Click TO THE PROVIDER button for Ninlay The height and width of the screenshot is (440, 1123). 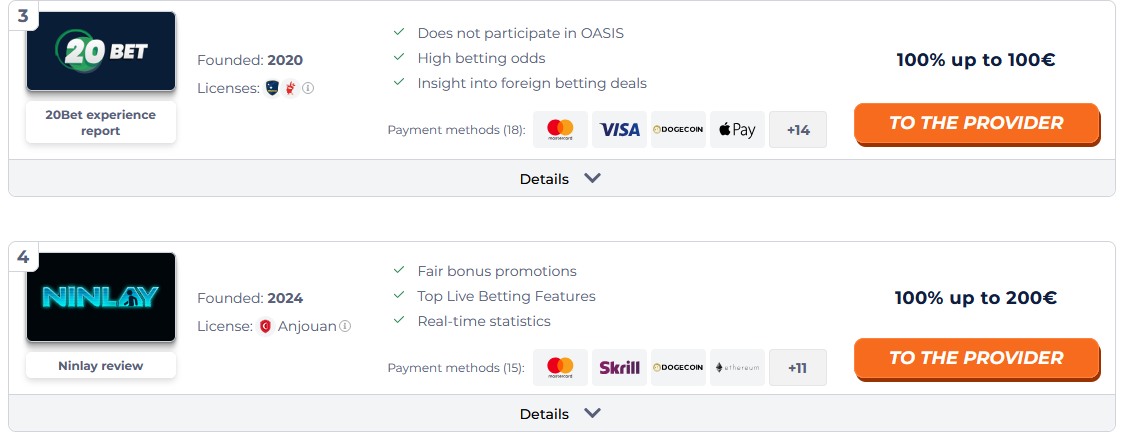pos(976,358)
